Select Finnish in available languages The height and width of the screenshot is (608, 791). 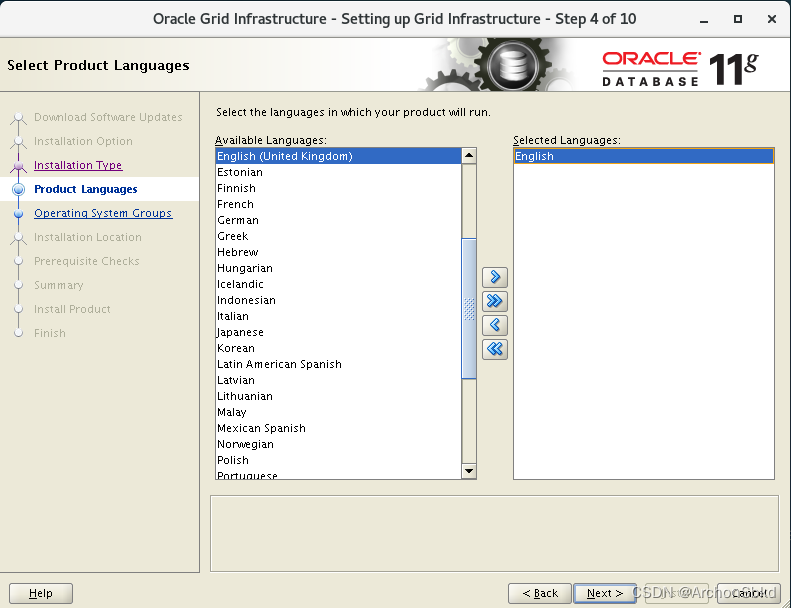(x=338, y=188)
